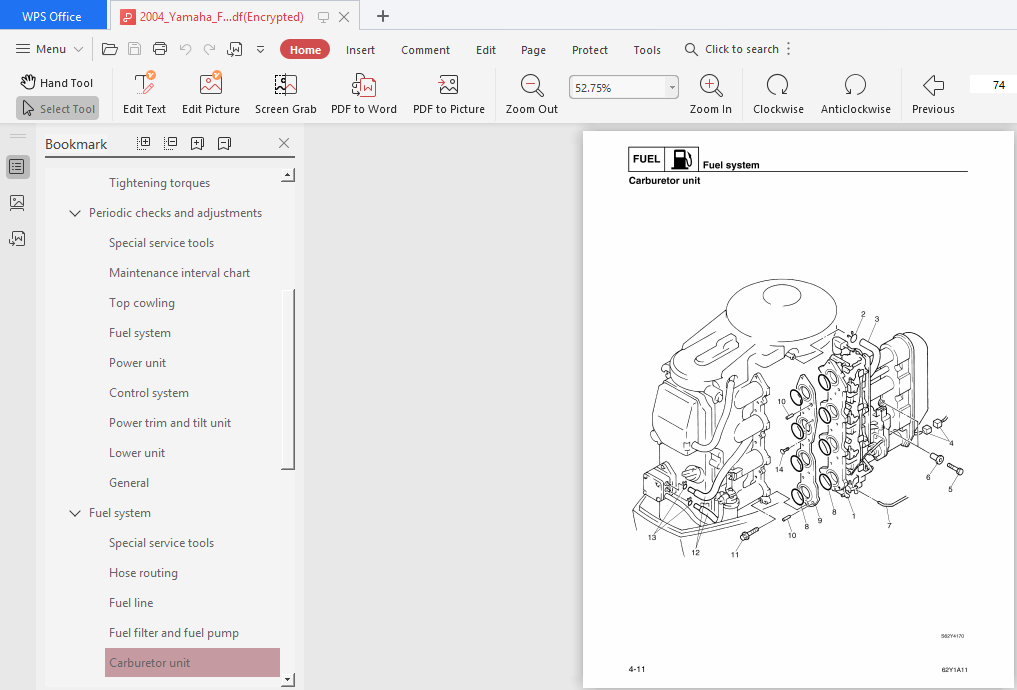Screen dimensions: 1017x690
Task: Open the Lower unit bookmark
Action: (137, 453)
